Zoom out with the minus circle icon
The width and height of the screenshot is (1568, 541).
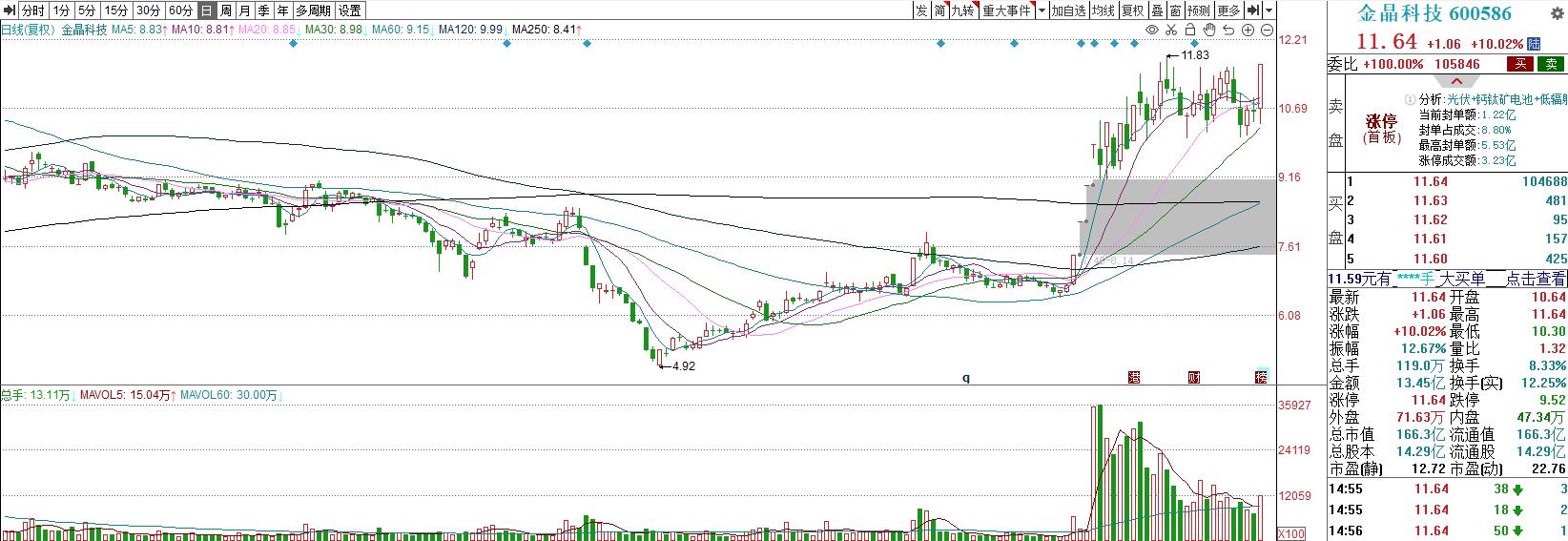[1268, 31]
